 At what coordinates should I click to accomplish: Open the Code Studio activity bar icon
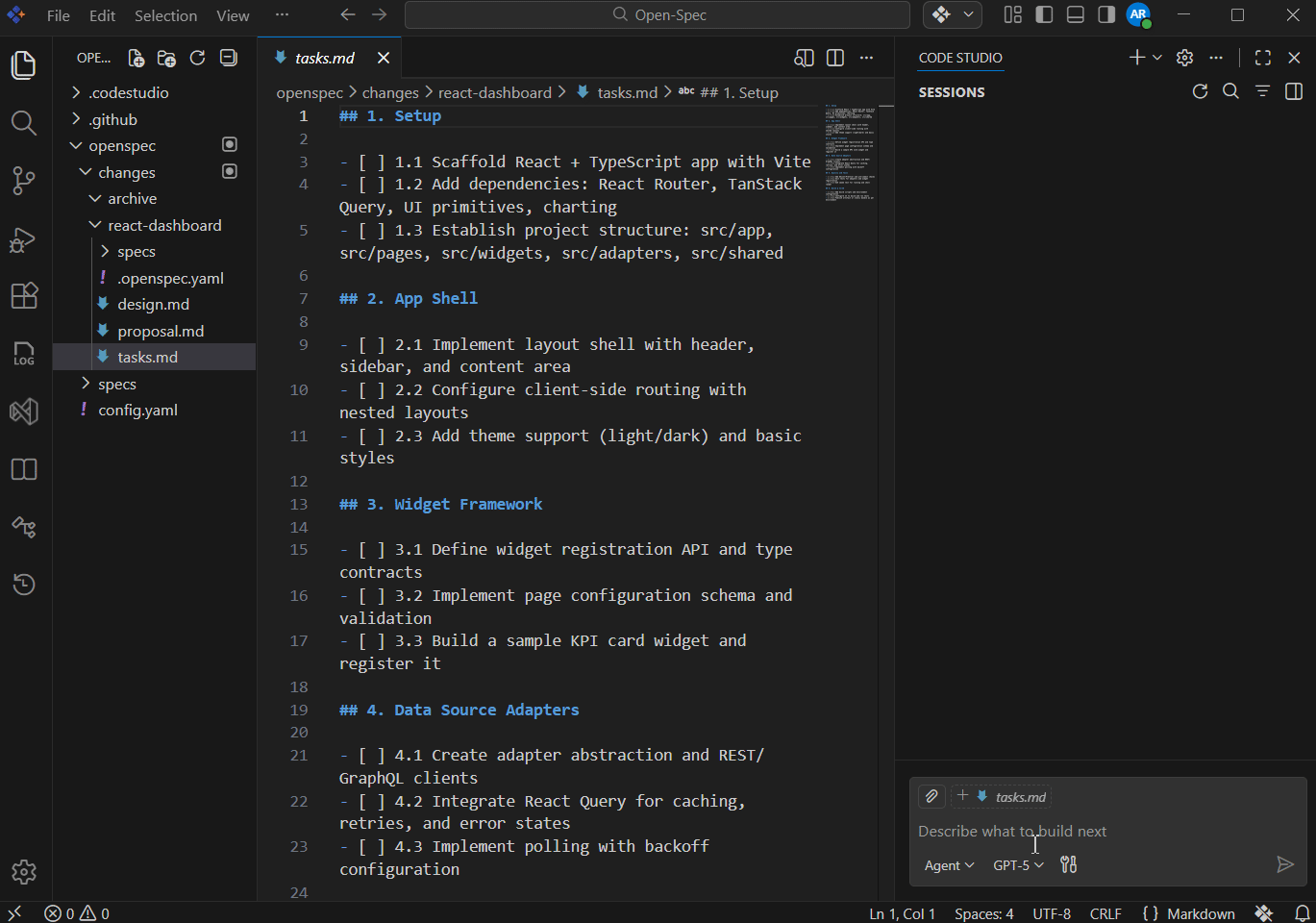24,412
